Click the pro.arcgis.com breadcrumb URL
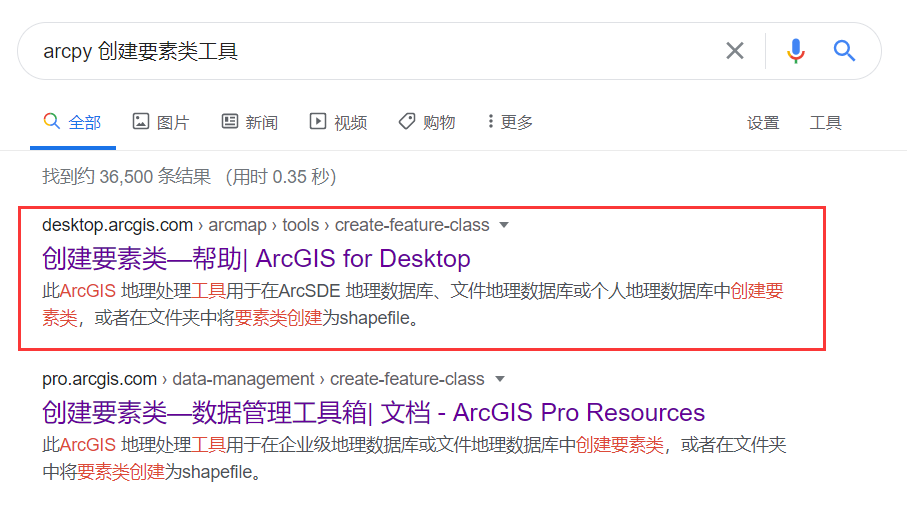This screenshot has width=907, height=515. click(x=263, y=379)
